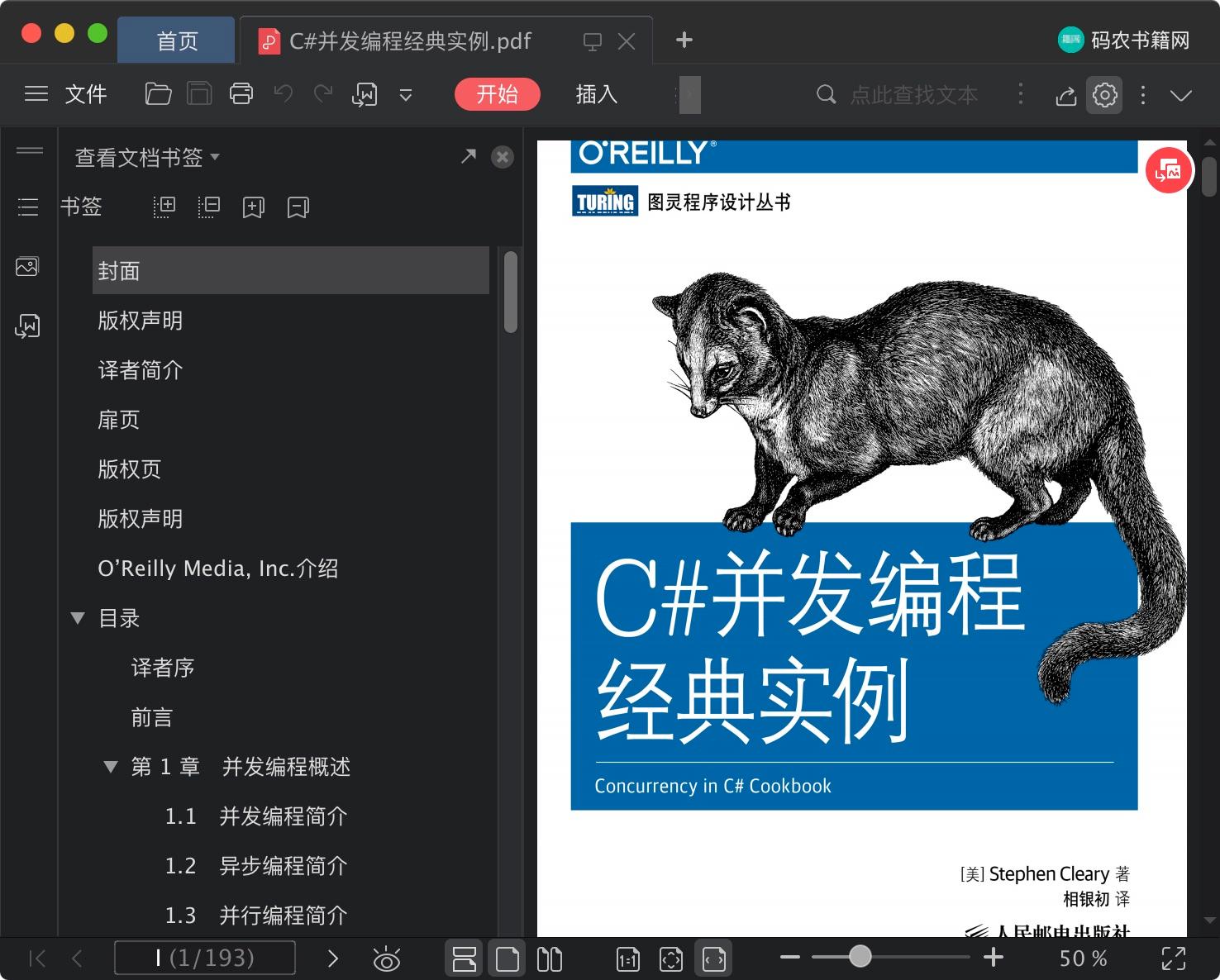Toggle continuous scrolling view
The width and height of the screenshot is (1220, 980).
465,959
